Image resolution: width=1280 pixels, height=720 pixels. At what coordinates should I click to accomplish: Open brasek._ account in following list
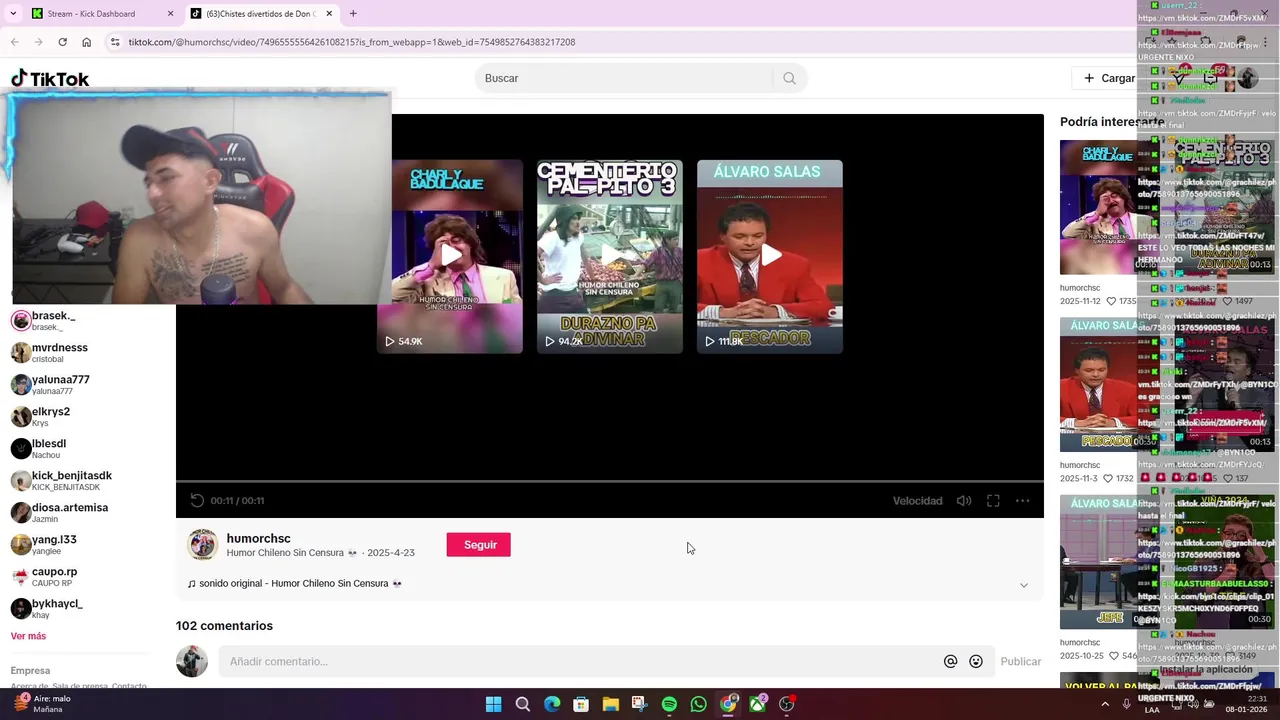tap(80, 320)
